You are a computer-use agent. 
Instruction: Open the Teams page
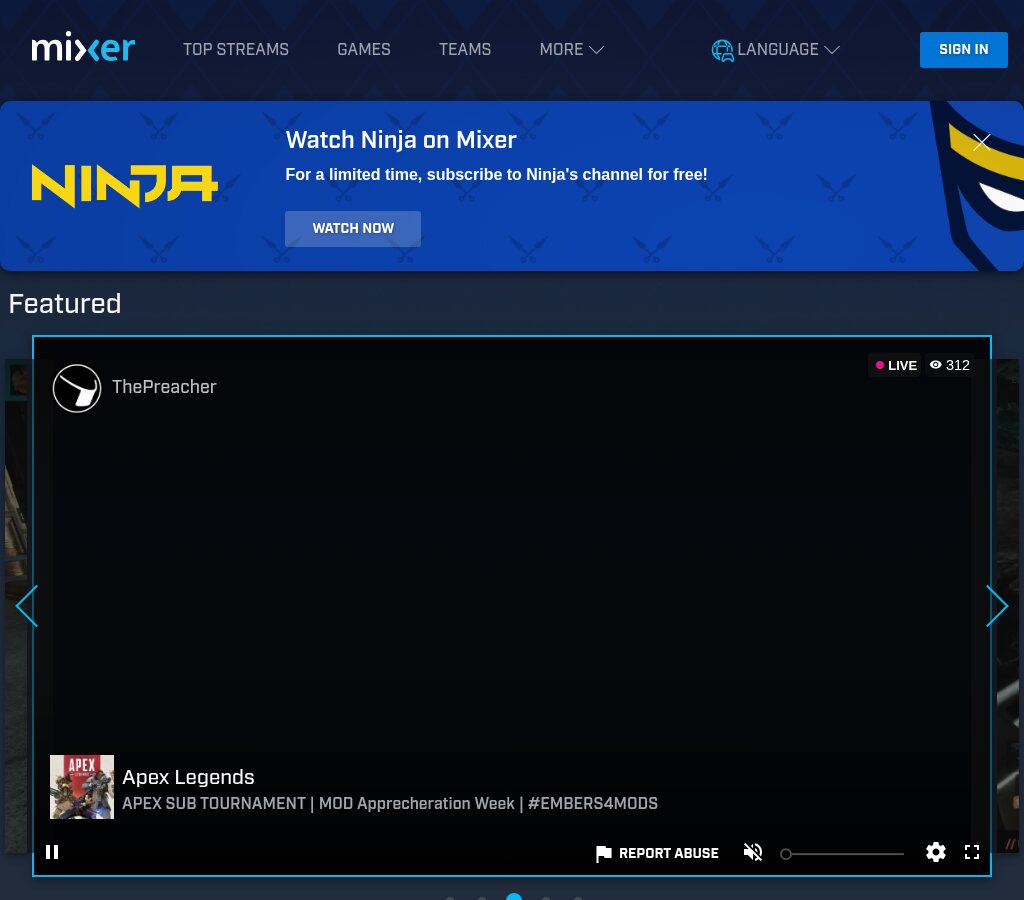coord(465,50)
